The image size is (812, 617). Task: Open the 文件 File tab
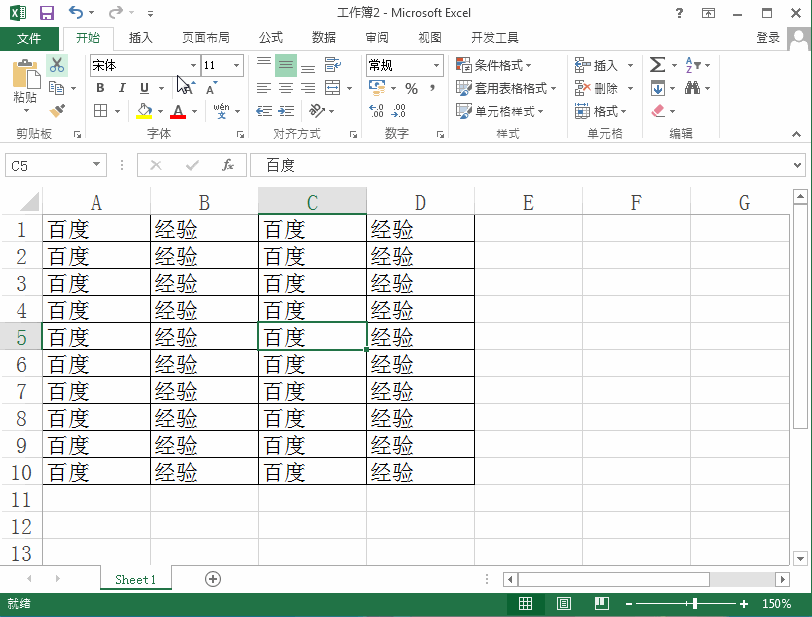click(29, 38)
